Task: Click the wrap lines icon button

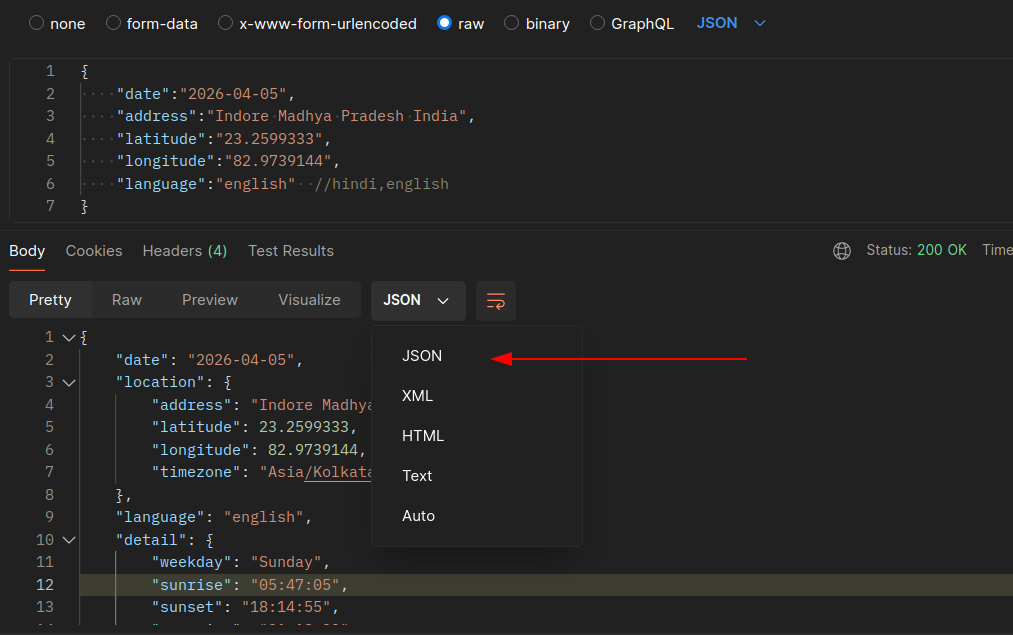Action: click(495, 300)
